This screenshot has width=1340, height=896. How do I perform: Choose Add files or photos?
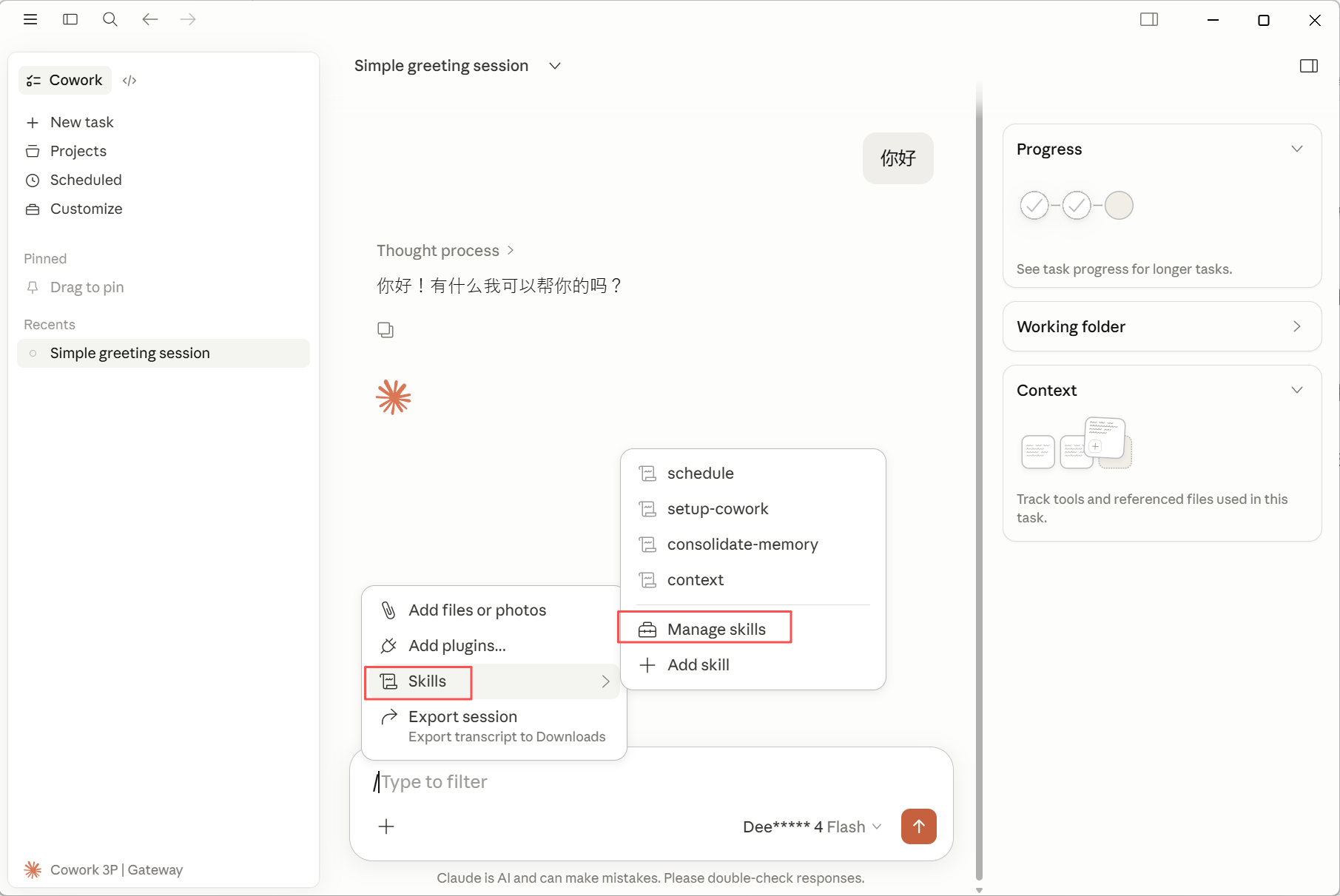click(494, 610)
